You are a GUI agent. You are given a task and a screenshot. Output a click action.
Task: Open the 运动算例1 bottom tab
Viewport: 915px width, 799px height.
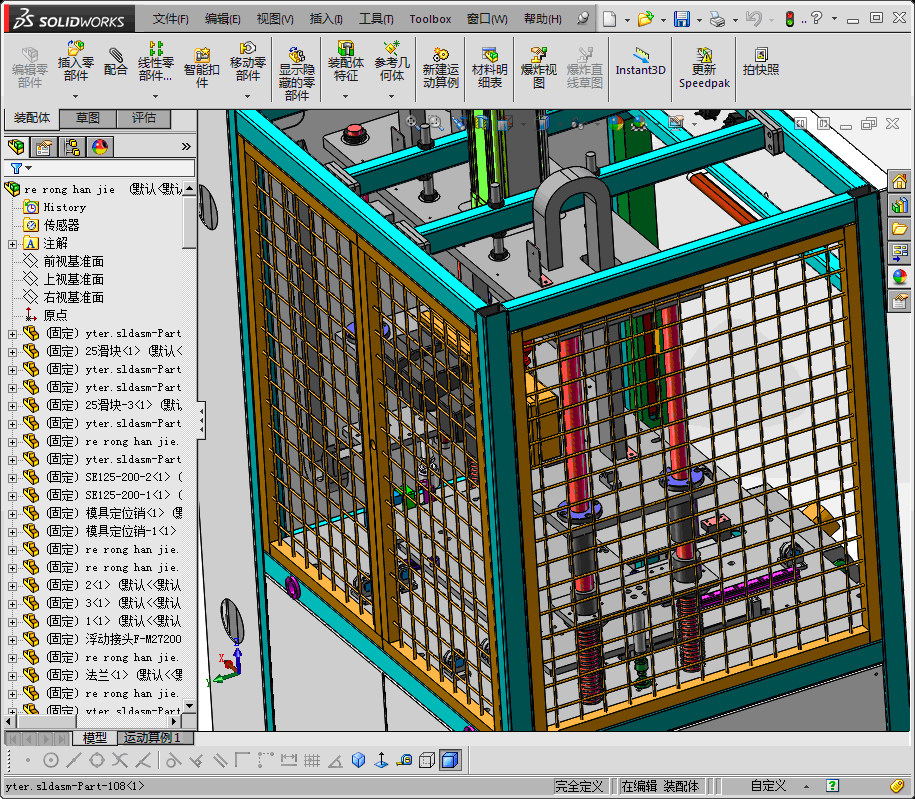[x=152, y=738]
